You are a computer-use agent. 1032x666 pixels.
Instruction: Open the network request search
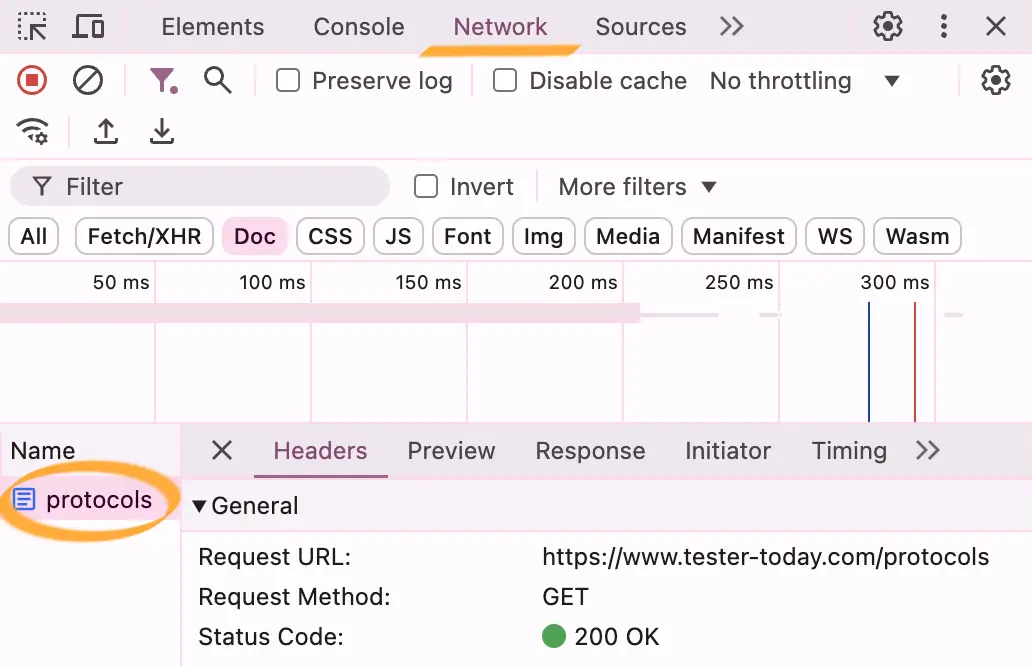pos(218,81)
